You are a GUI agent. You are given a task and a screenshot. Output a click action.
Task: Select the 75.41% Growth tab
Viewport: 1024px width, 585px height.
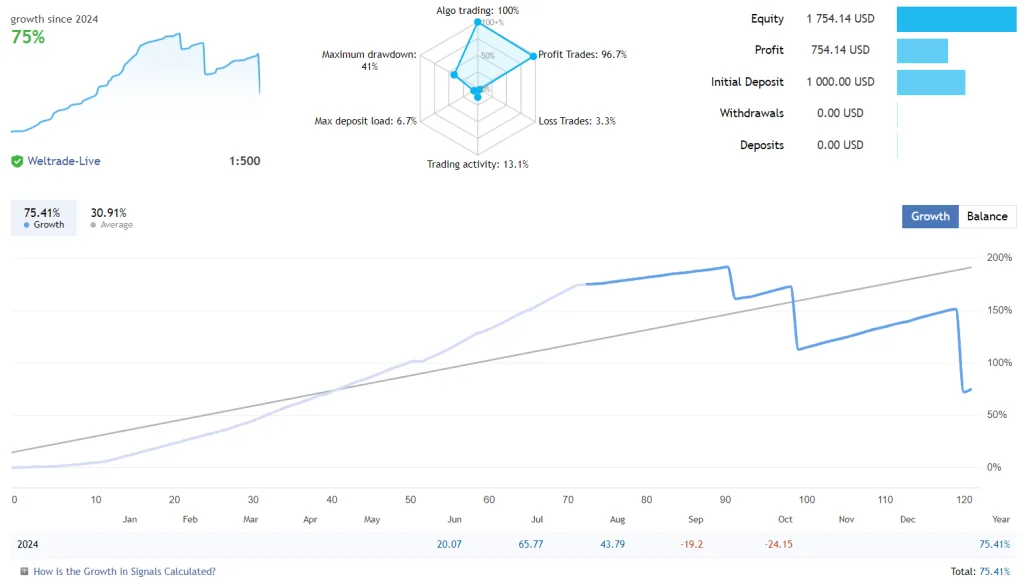click(43, 218)
